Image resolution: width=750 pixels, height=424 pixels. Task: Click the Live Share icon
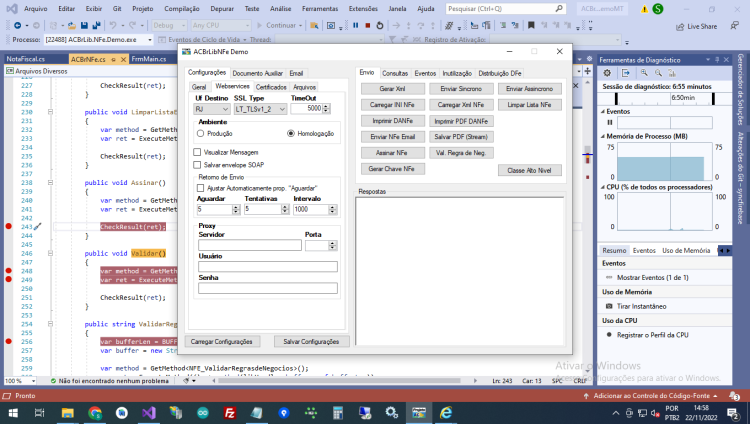point(680,27)
